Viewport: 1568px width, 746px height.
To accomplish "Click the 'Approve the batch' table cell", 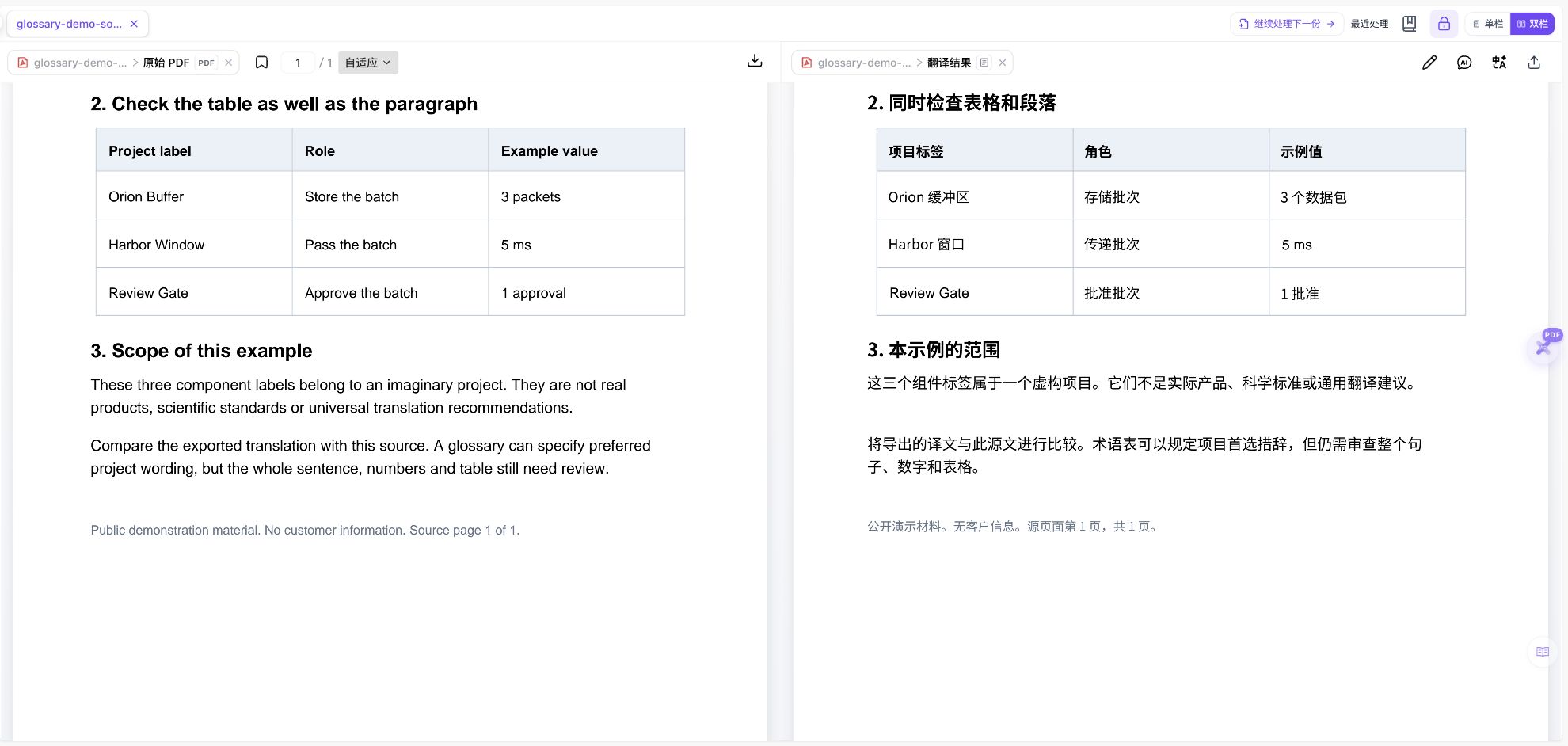I will point(390,293).
